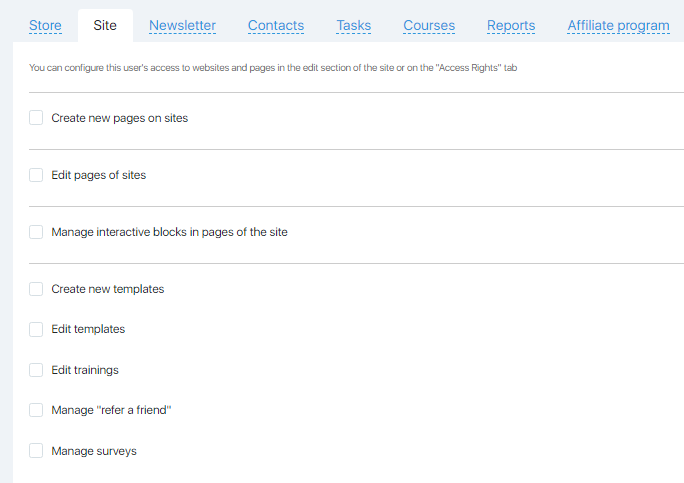
Task: View the Reports tab
Action: click(x=511, y=26)
